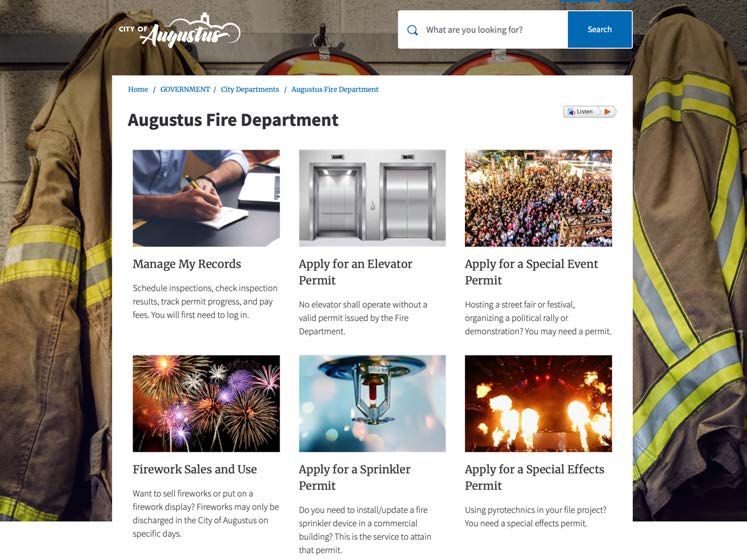
Task: Open Firework Sales and Use link
Action: pos(194,469)
